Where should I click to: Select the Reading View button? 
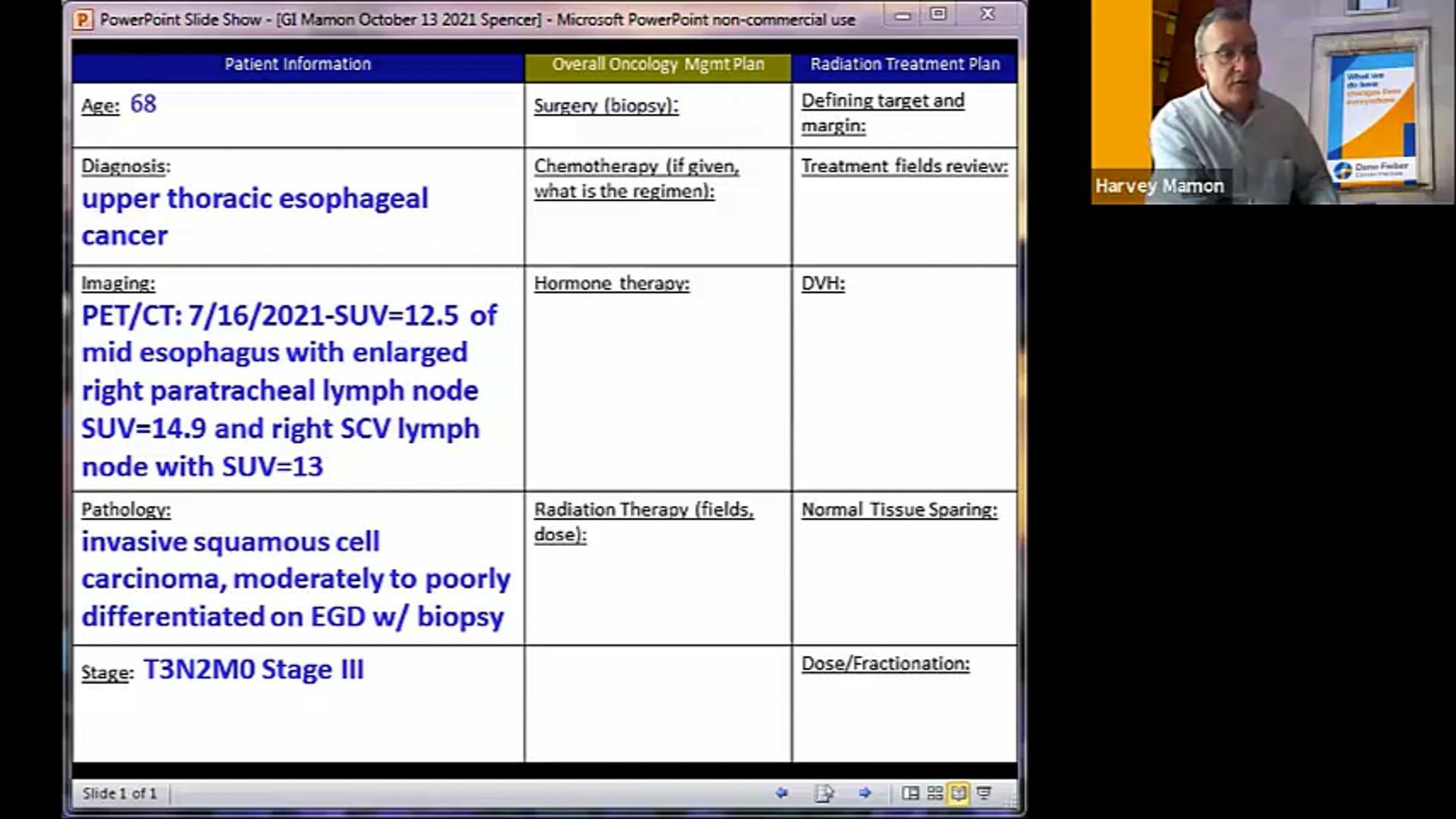coord(959,793)
